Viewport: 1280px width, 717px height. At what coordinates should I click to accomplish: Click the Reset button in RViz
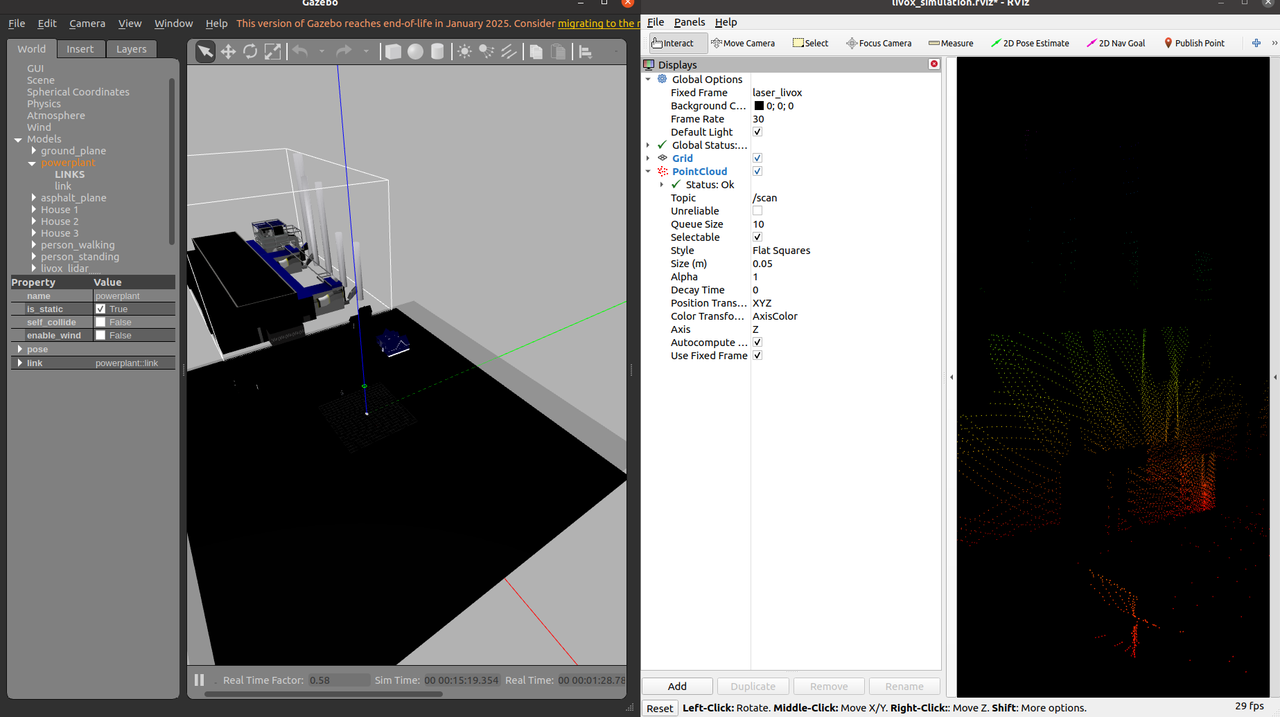click(x=659, y=708)
